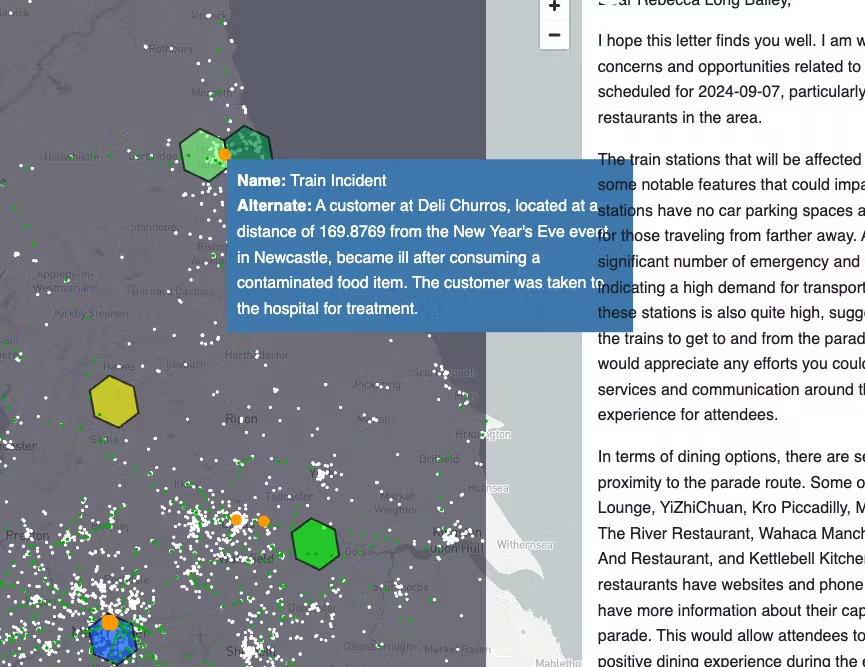
Task: Click the Train Incident tooltip title
Action: [312, 181]
